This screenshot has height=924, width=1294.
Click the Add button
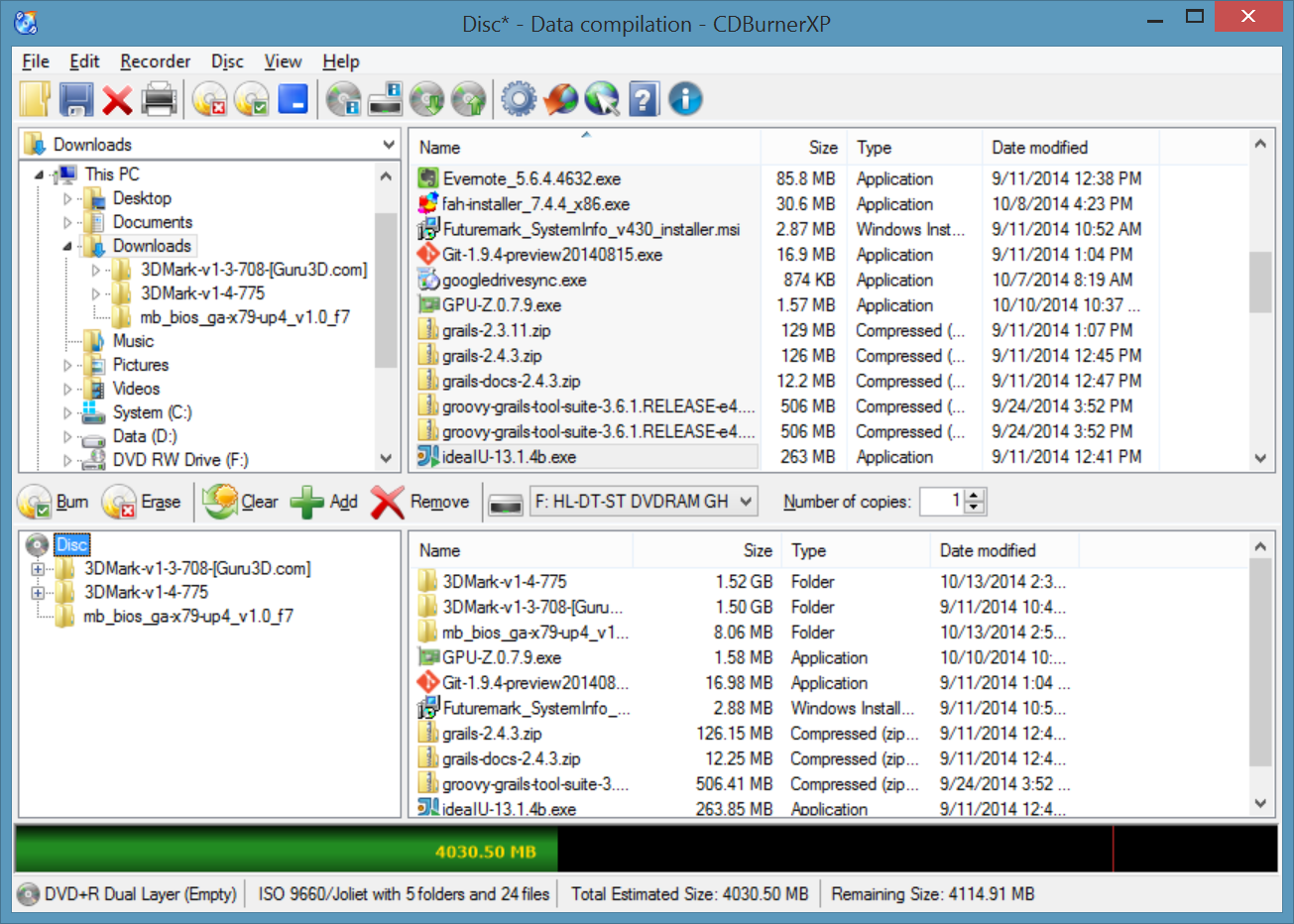[x=324, y=503]
